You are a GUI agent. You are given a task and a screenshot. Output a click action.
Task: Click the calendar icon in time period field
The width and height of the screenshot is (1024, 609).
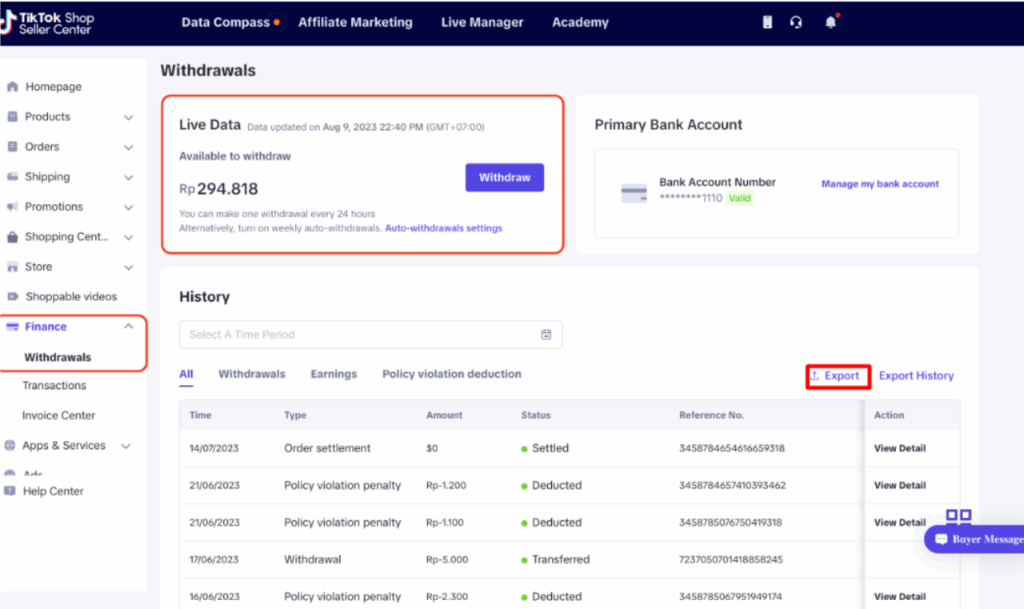pyautogui.click(x=546, y=335)
